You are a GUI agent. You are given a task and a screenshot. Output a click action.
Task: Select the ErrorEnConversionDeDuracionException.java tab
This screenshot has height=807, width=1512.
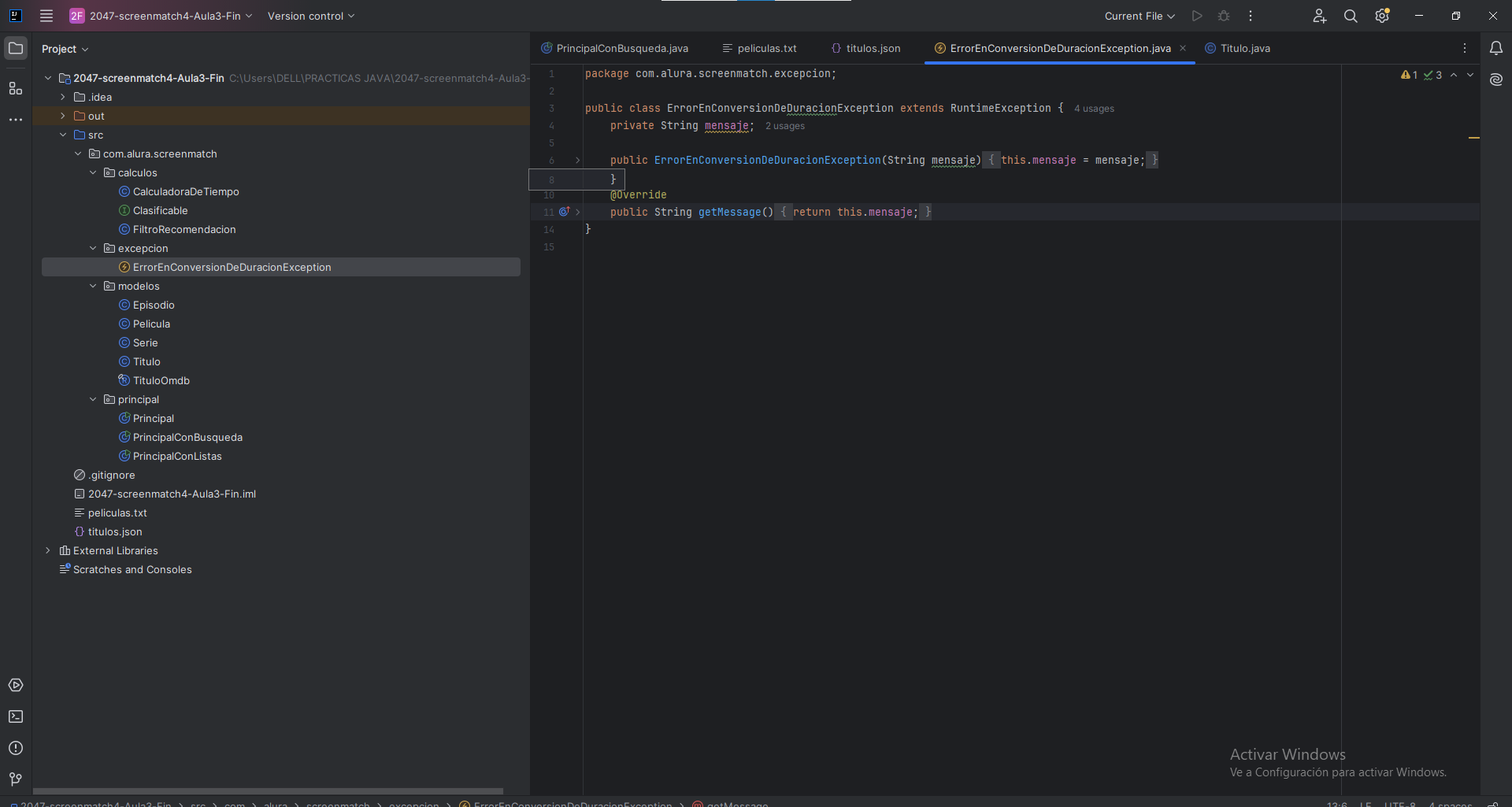(1060, 48)
